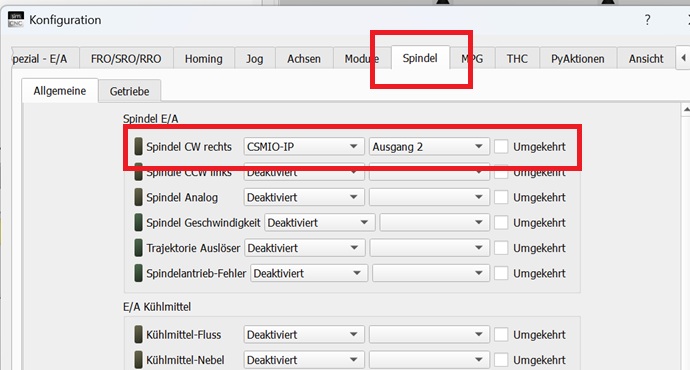This screenshot has width=690, height=370.
Task: Go to the Achsen tab
Action: point(304,59)
